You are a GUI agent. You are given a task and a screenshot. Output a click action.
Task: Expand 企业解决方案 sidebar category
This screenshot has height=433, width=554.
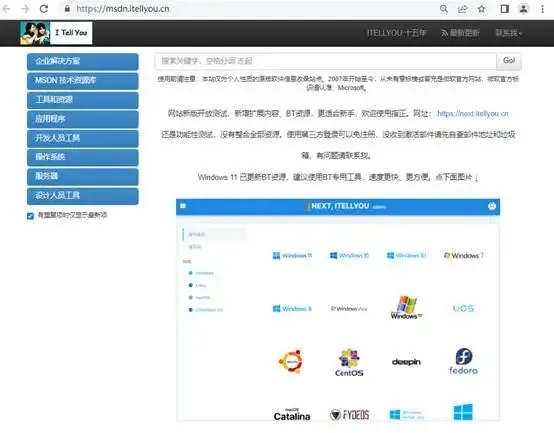(x=83, y=61)
